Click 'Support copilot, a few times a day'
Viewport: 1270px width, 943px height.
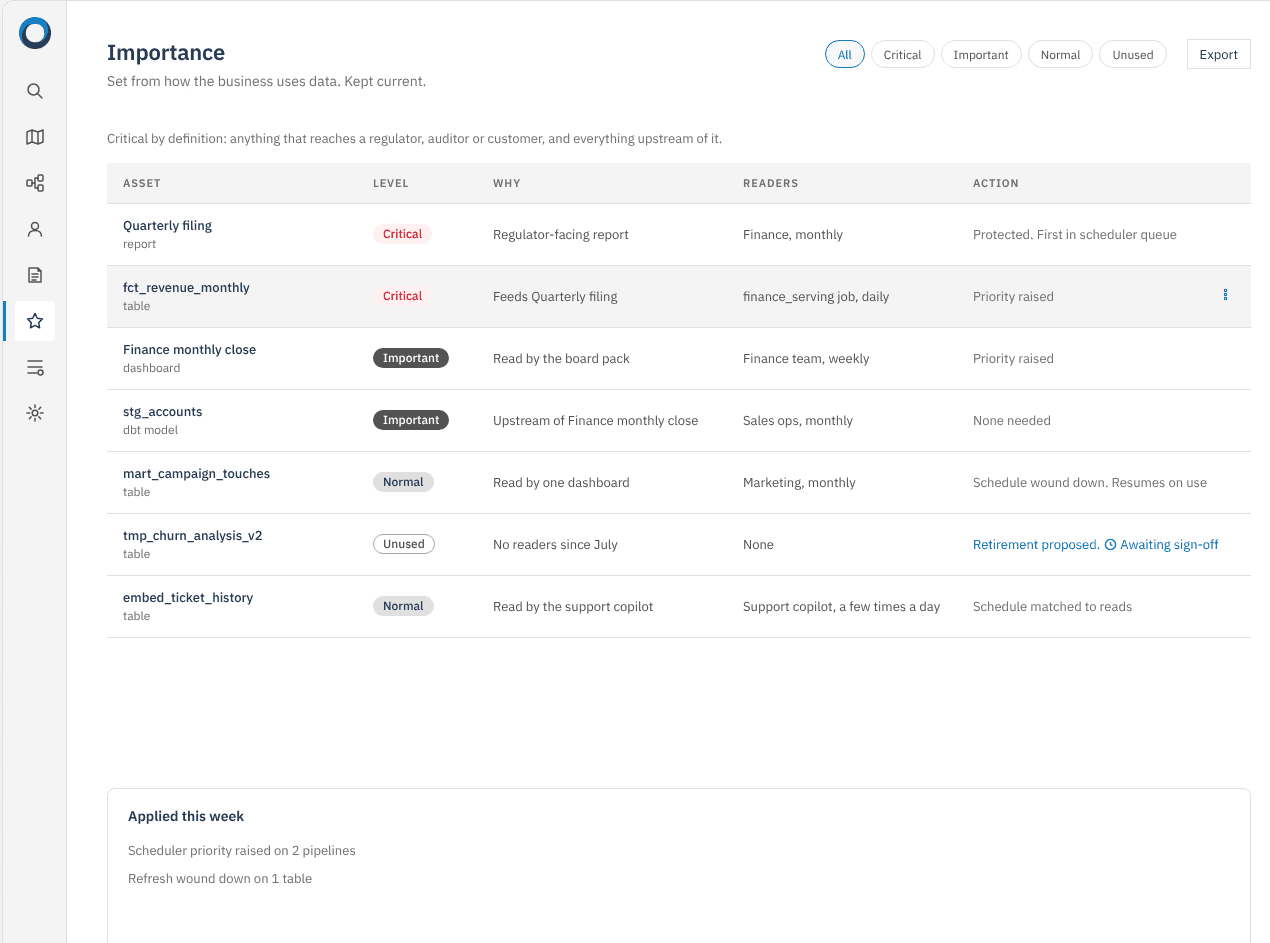[x=841, y=607]
